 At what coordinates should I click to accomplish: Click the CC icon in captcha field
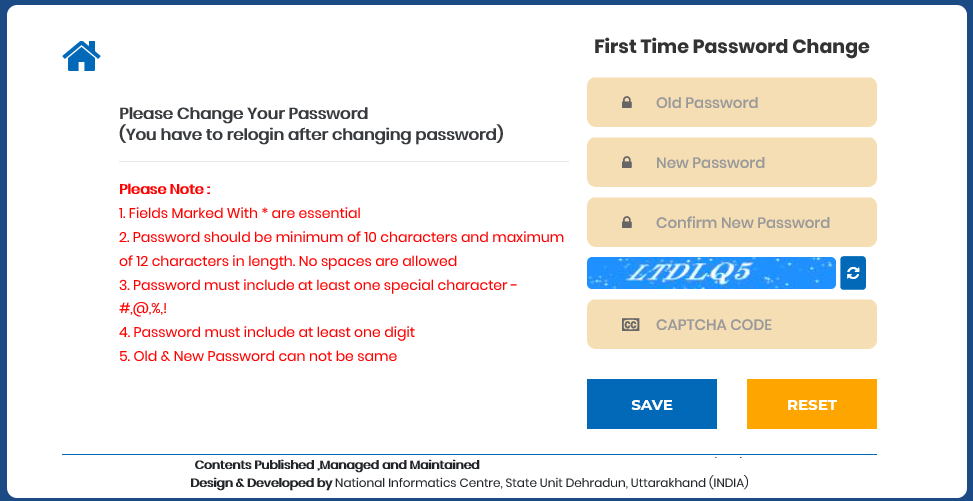pos(630,325)
